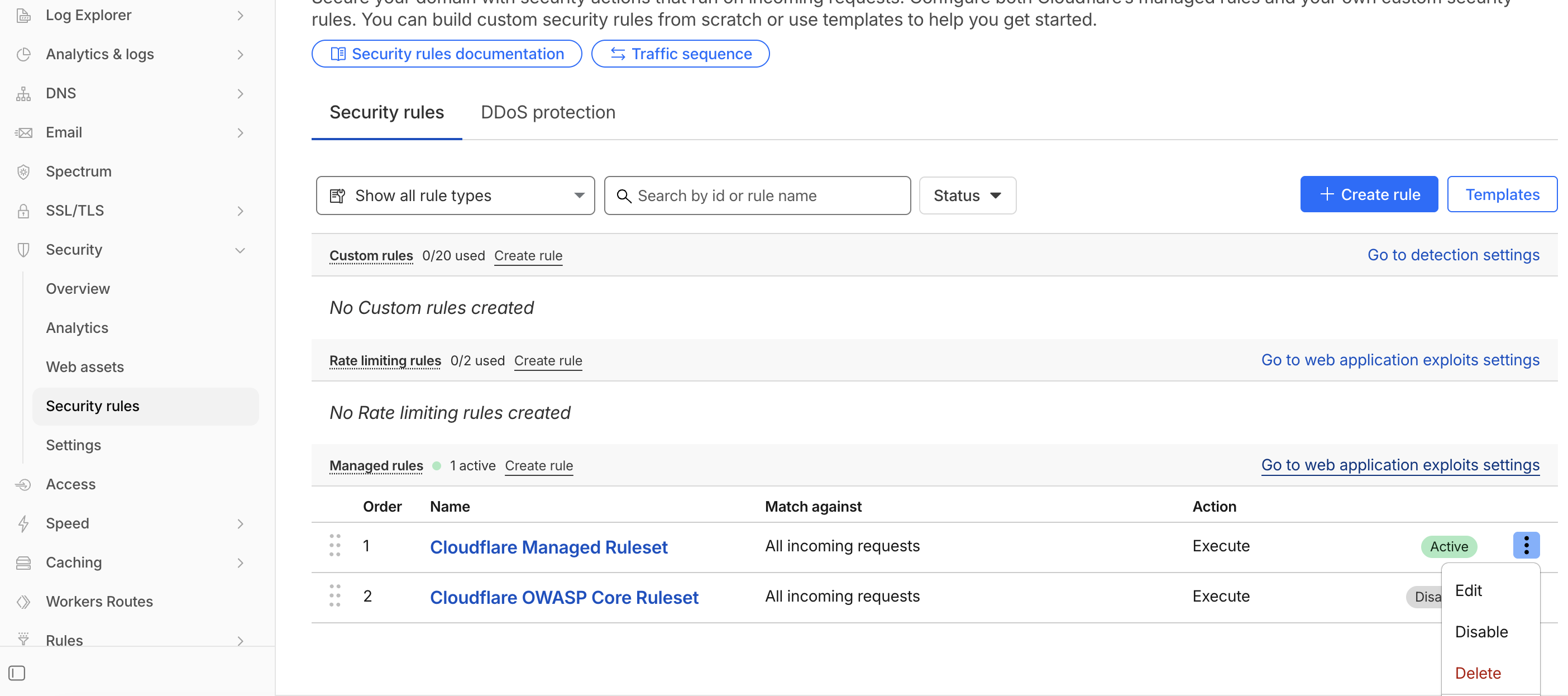This screenshot has width=1568, height=696.
Task: Grab drag handle of Cloudflare OWASP Core Ruleset
Action: coord(335,596)
